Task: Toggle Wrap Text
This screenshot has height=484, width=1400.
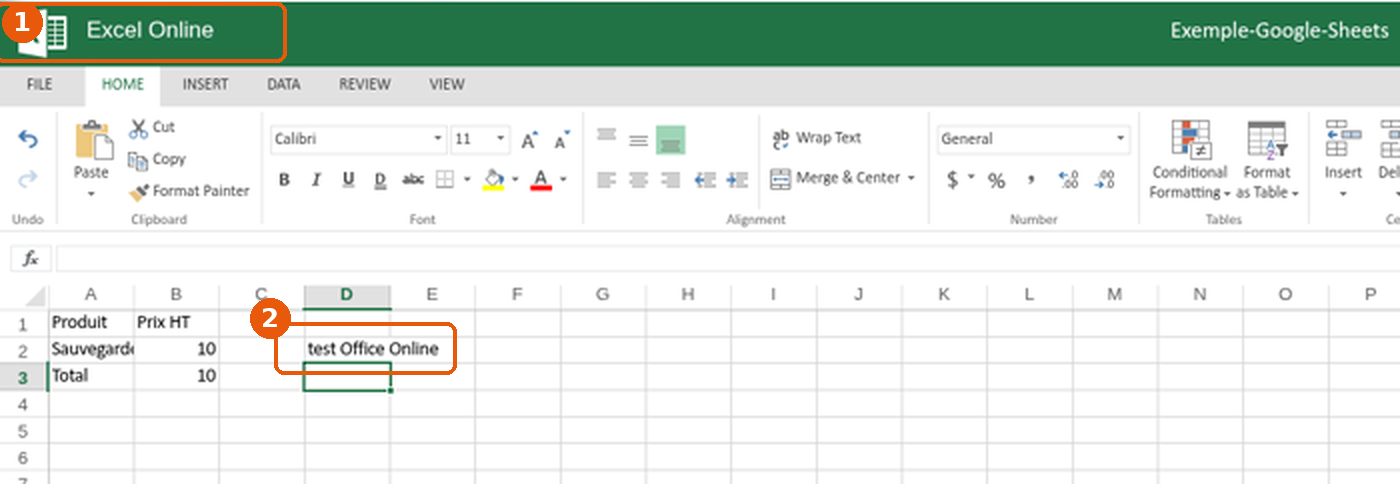Action: pos(816,138)
